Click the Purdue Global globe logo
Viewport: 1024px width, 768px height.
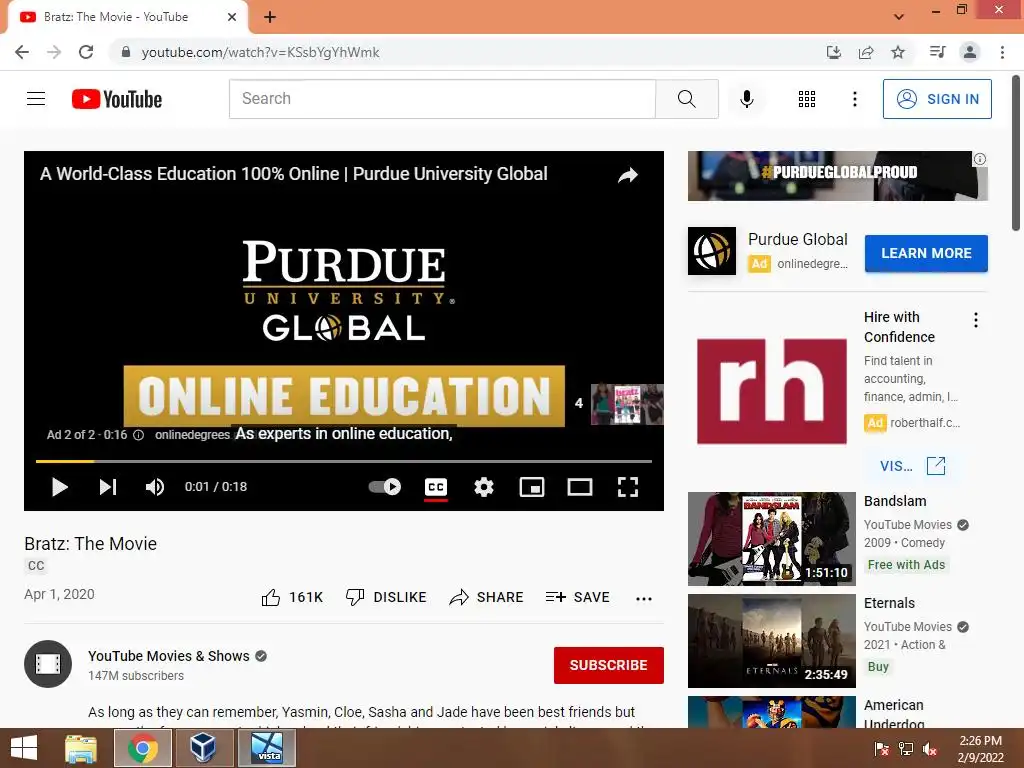click(712, 251)
